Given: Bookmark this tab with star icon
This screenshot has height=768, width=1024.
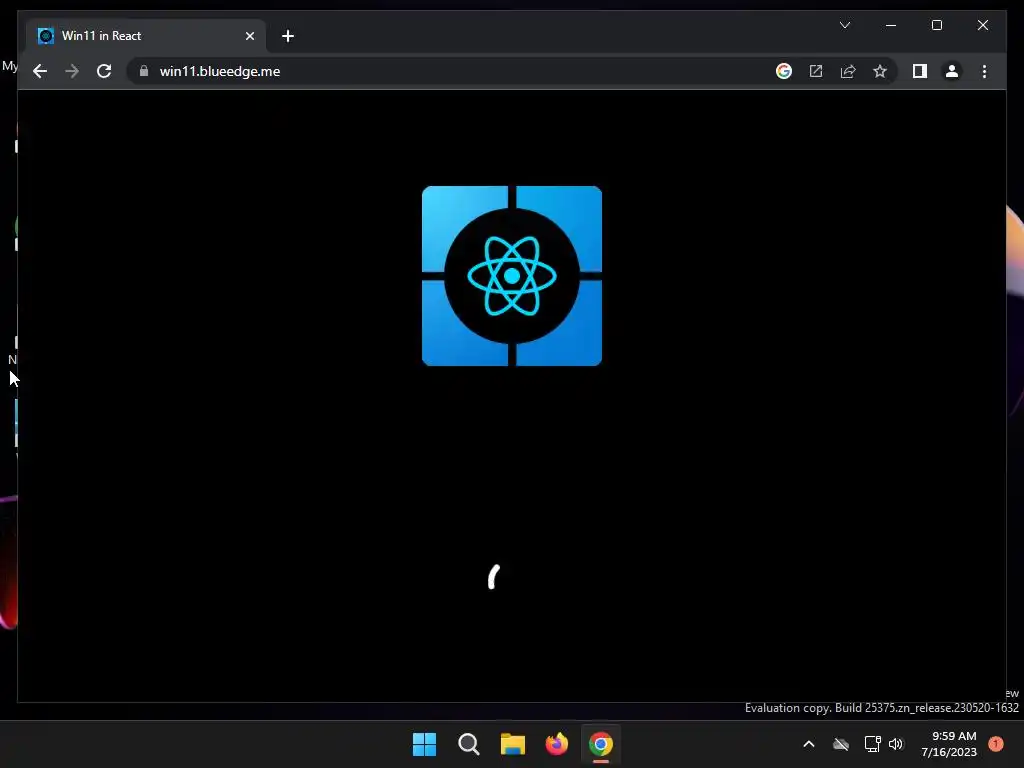Looking at the screenshot, I should (880, 71).
